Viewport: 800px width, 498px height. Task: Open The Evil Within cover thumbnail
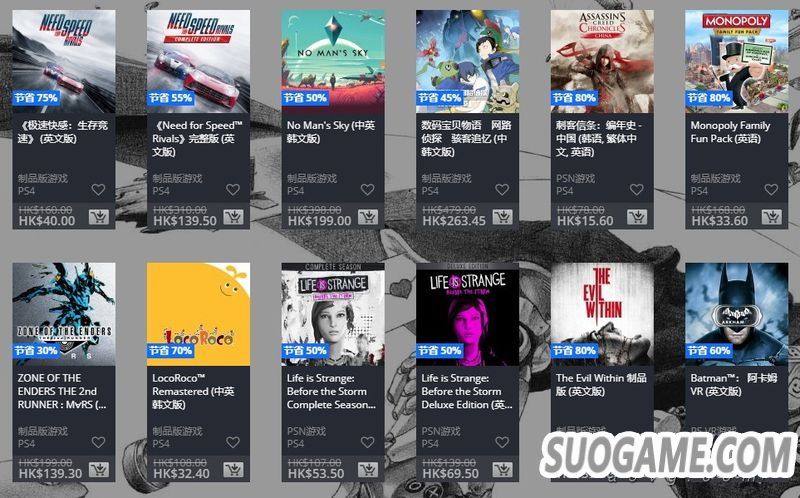[x=602, y=314]
